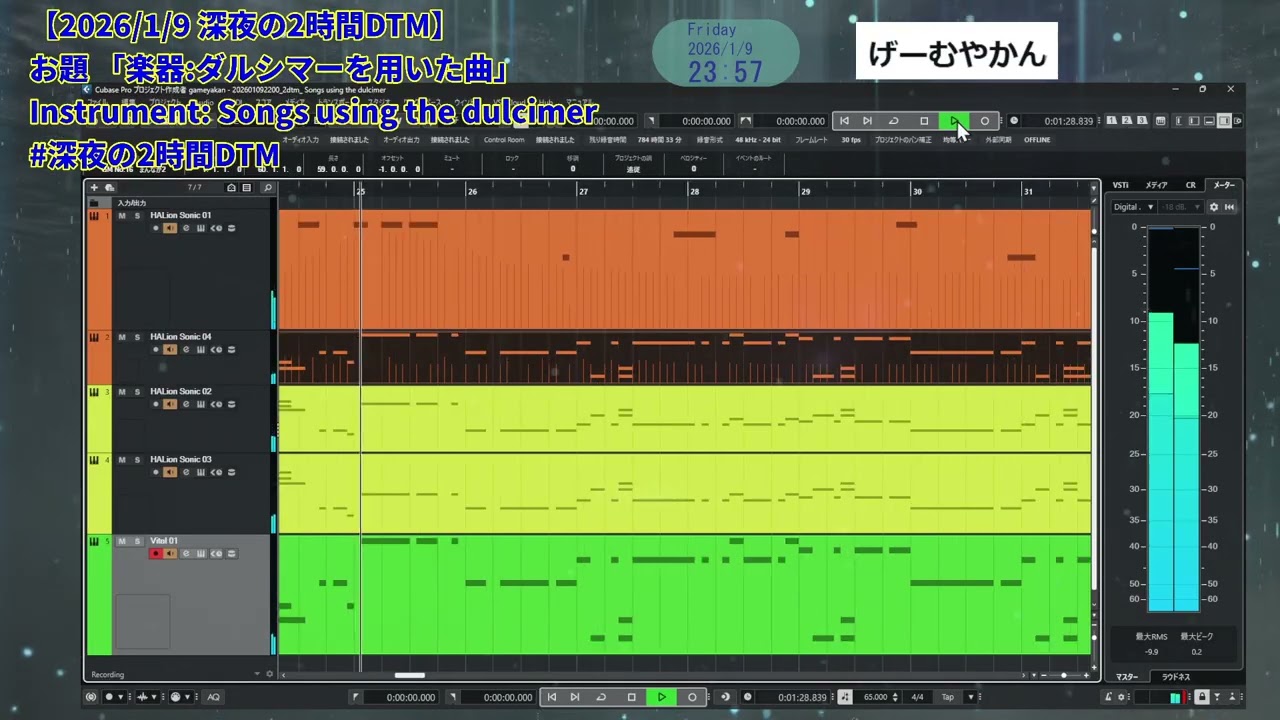Screen dimensions: 1280x720
Task: Open channel settings 'e' on HALion Sonic 04
Action: pos(186,350)
